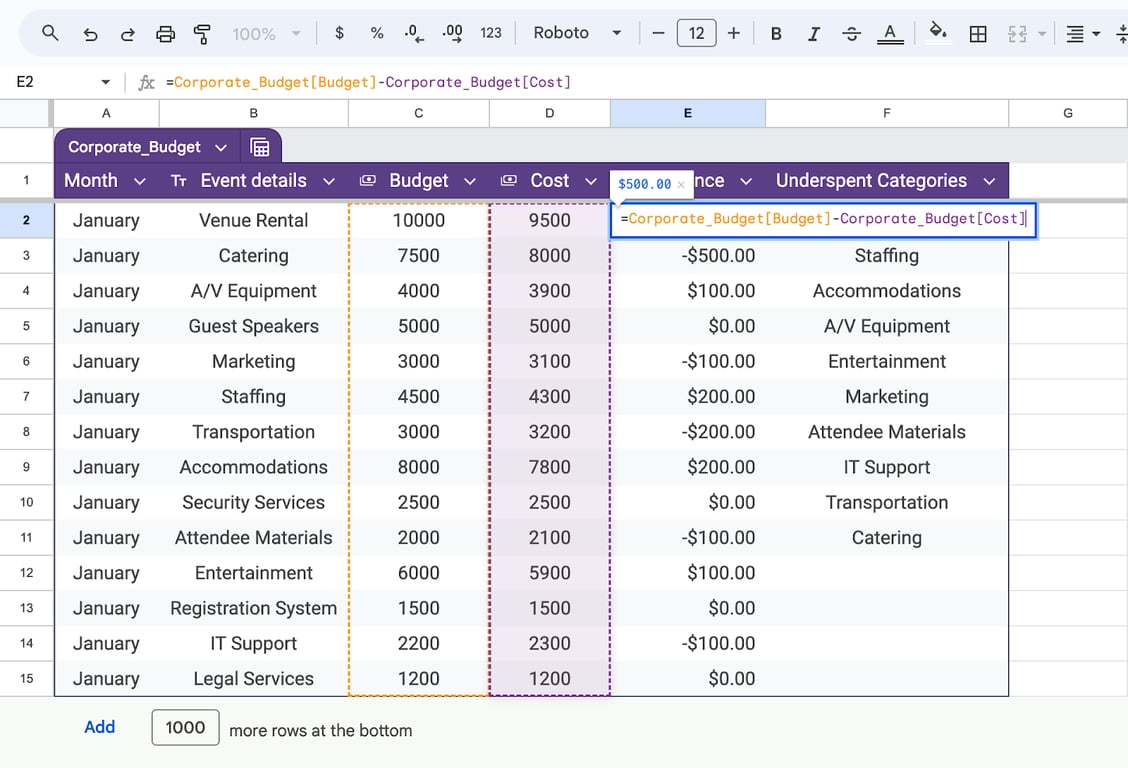The image size is (1128, 768).
Task: Select column C header
Action: click(419, 113)
